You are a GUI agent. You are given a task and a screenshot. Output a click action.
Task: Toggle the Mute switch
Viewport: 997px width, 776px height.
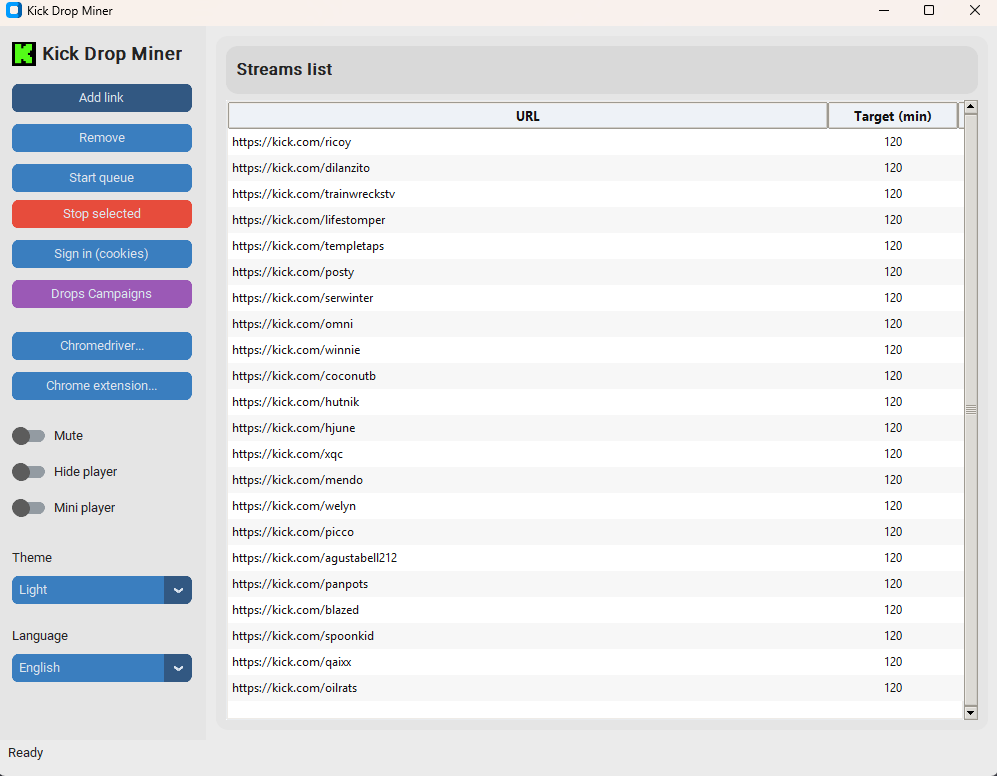[x=29, y=436]
